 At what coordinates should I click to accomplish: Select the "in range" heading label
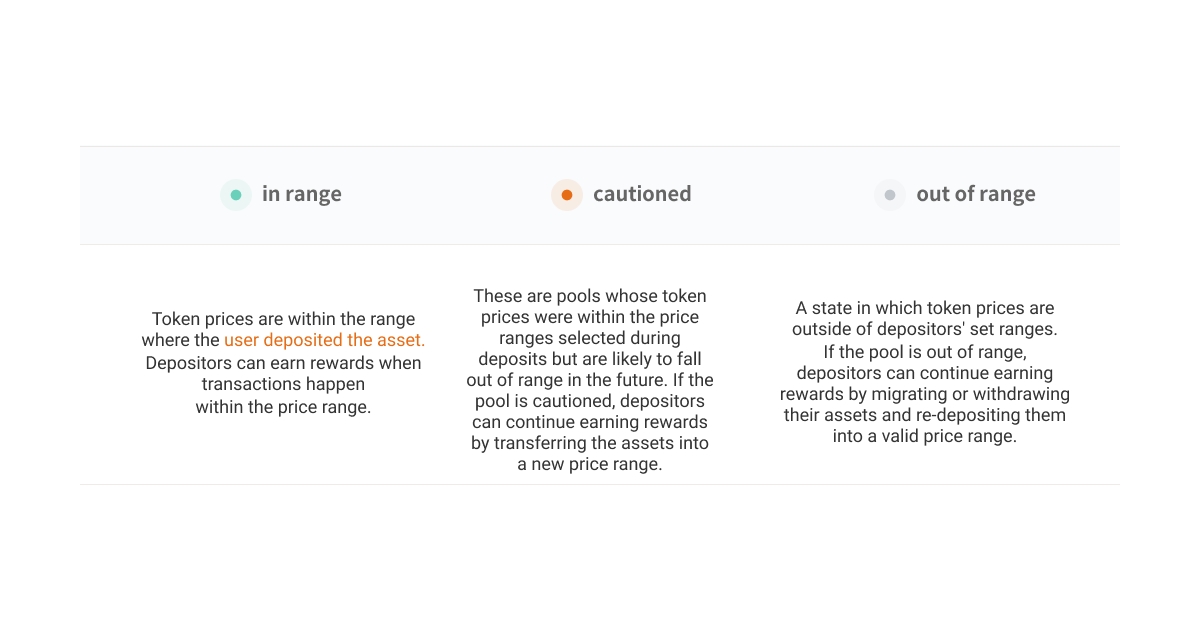[x=301, y=195]
